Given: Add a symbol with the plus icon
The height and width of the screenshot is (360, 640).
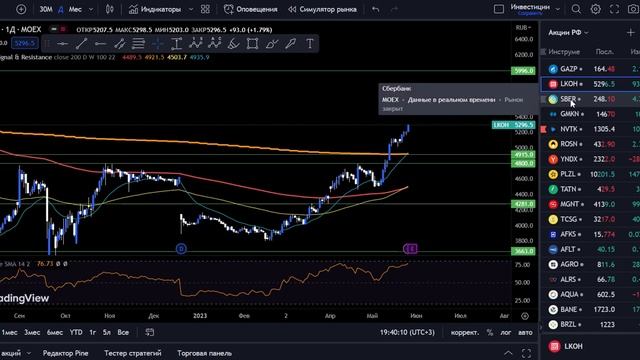Looking at the screenshot, I should (21, 9).
